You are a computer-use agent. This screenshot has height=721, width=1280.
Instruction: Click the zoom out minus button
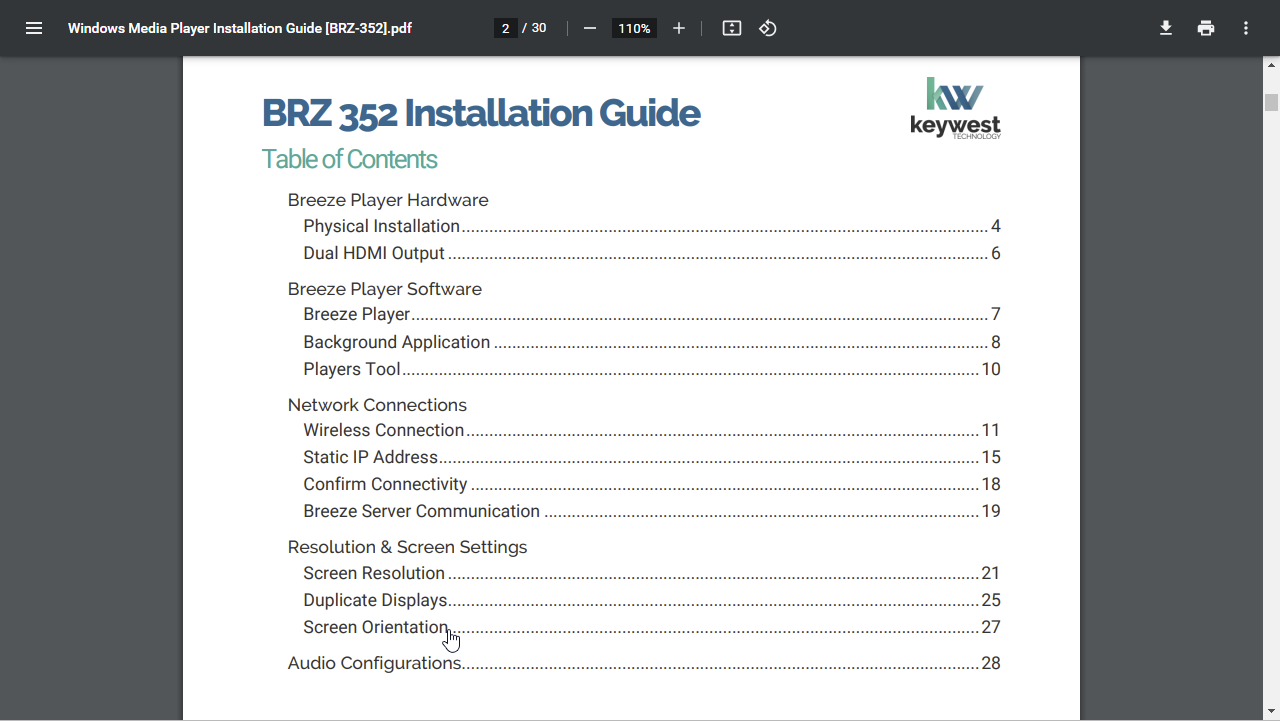coord(590,28)
